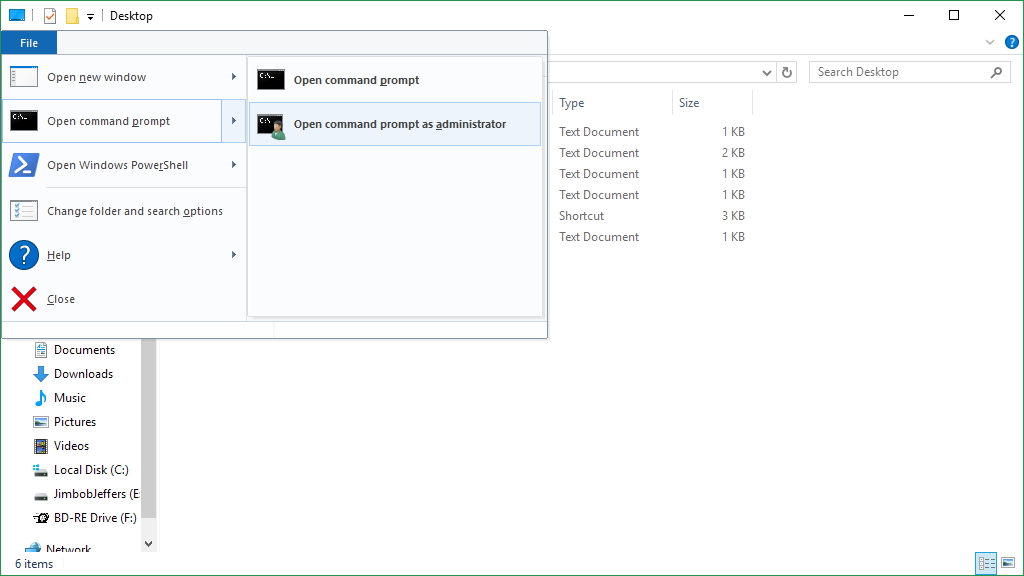Viewport: 1024px width, 576px height.
Task: Click the Pictures icon in navigation pane
Action: click(40, 422)
